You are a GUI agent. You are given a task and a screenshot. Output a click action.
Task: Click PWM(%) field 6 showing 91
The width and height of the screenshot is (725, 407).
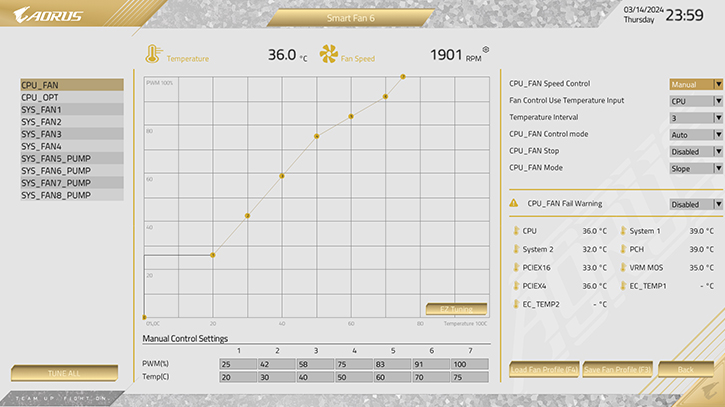point(431,364)
